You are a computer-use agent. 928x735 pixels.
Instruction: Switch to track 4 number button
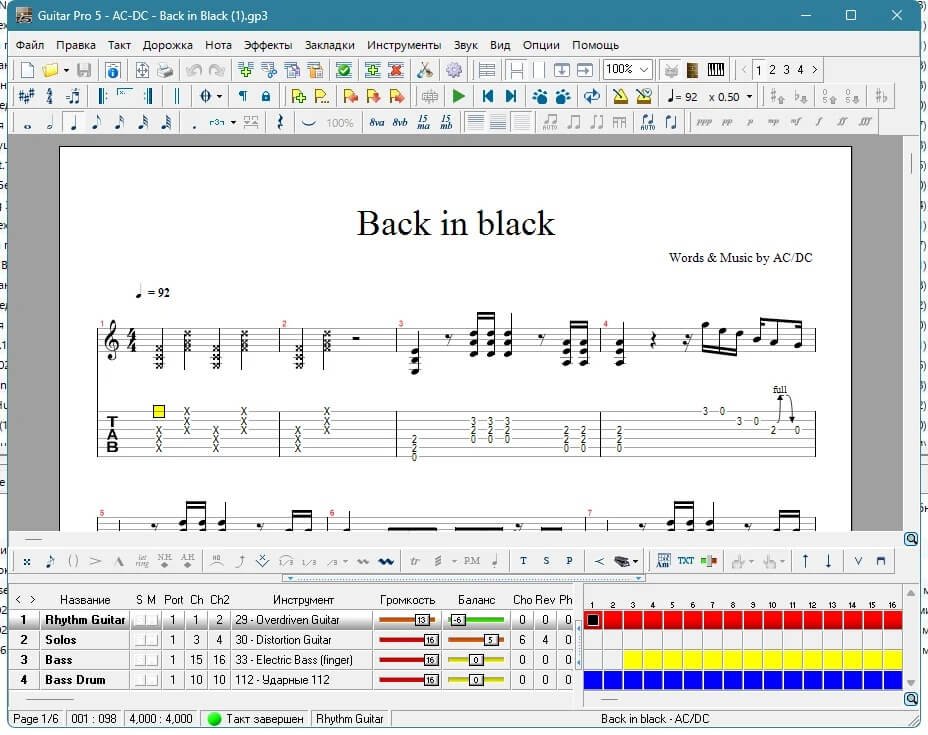click(800, 70)
